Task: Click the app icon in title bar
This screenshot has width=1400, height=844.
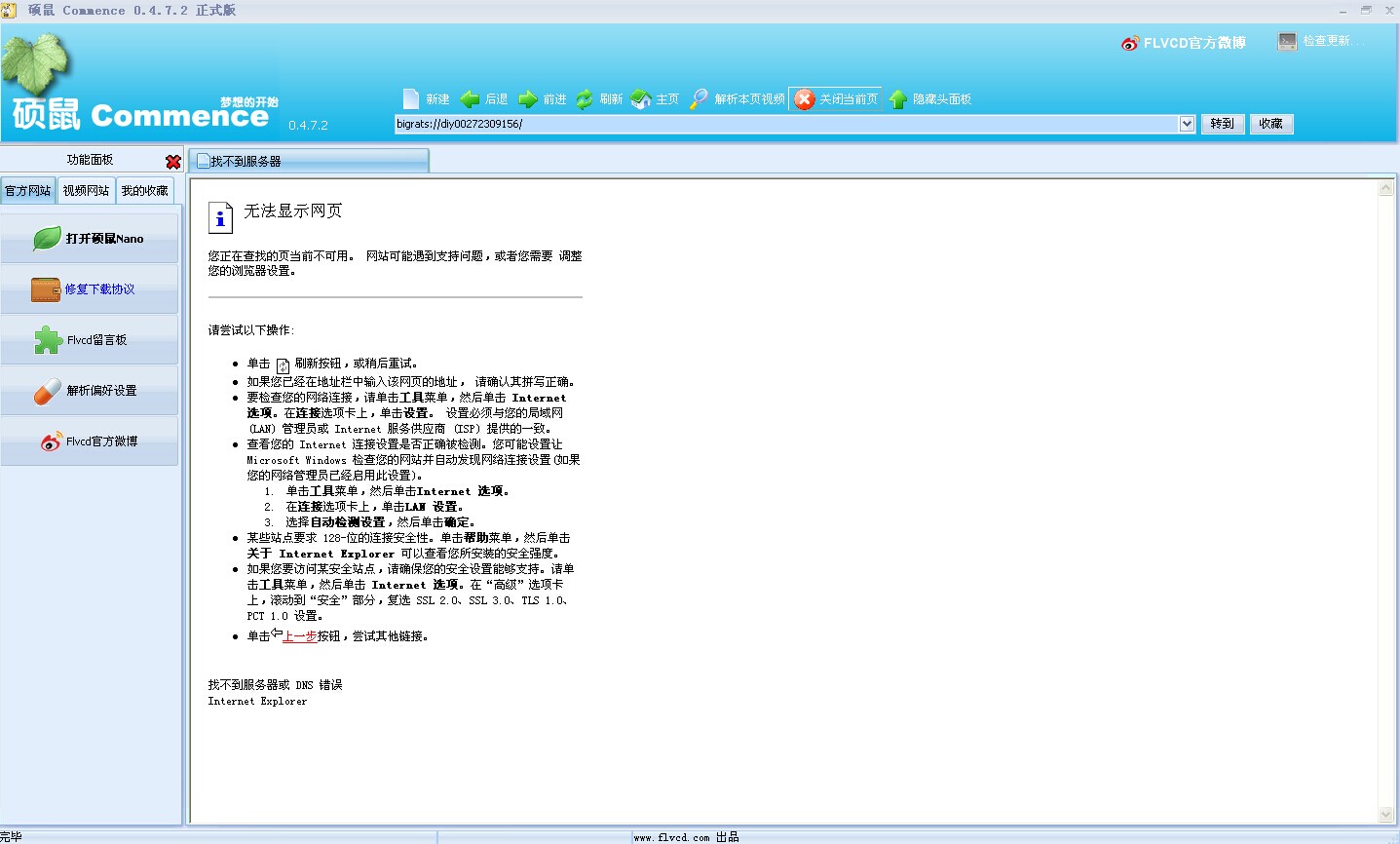Action: pos(9,10)
